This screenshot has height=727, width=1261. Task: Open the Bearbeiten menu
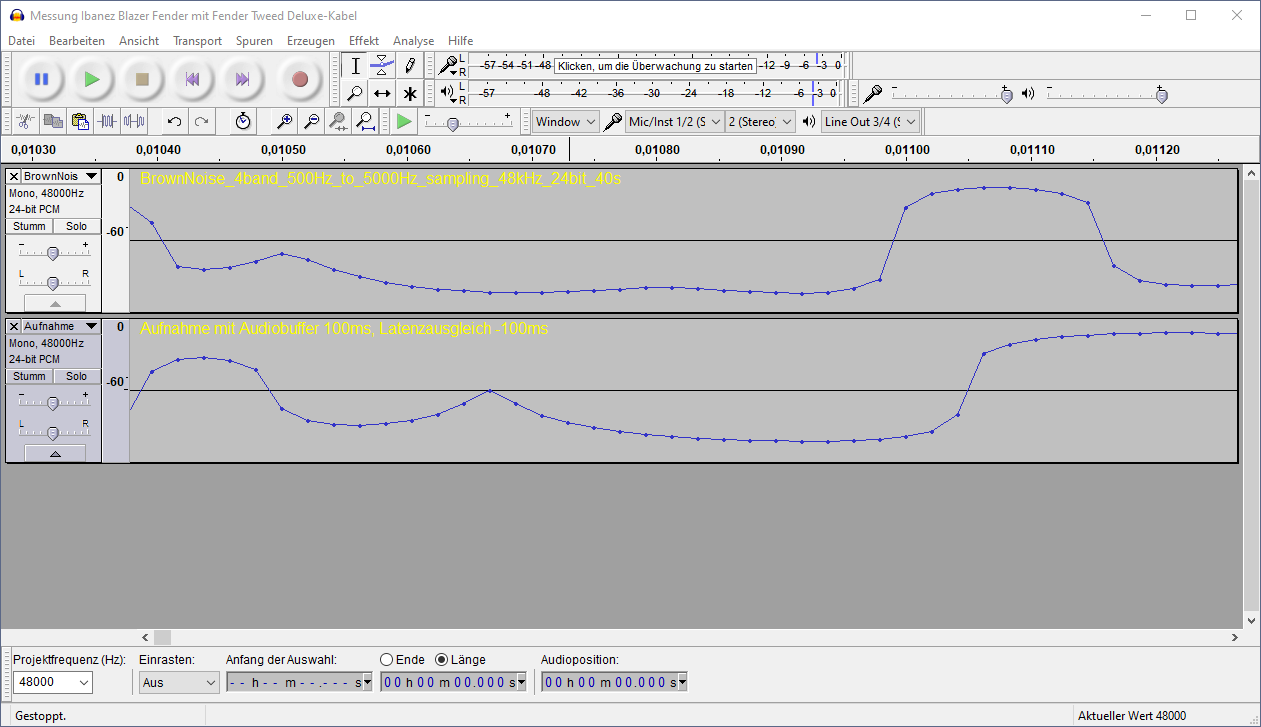[77, 41]
